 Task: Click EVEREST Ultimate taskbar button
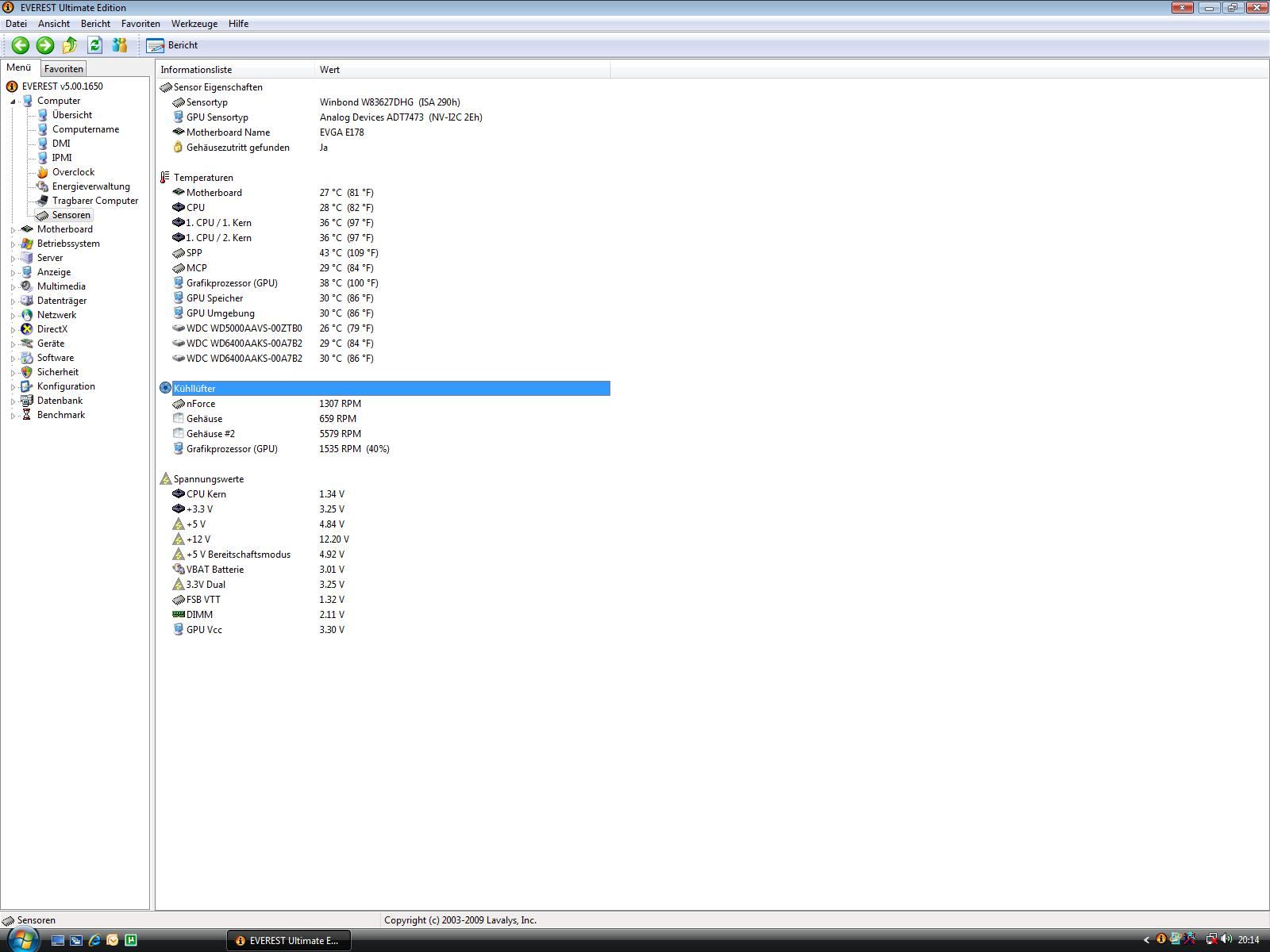[x=289, y=940]
